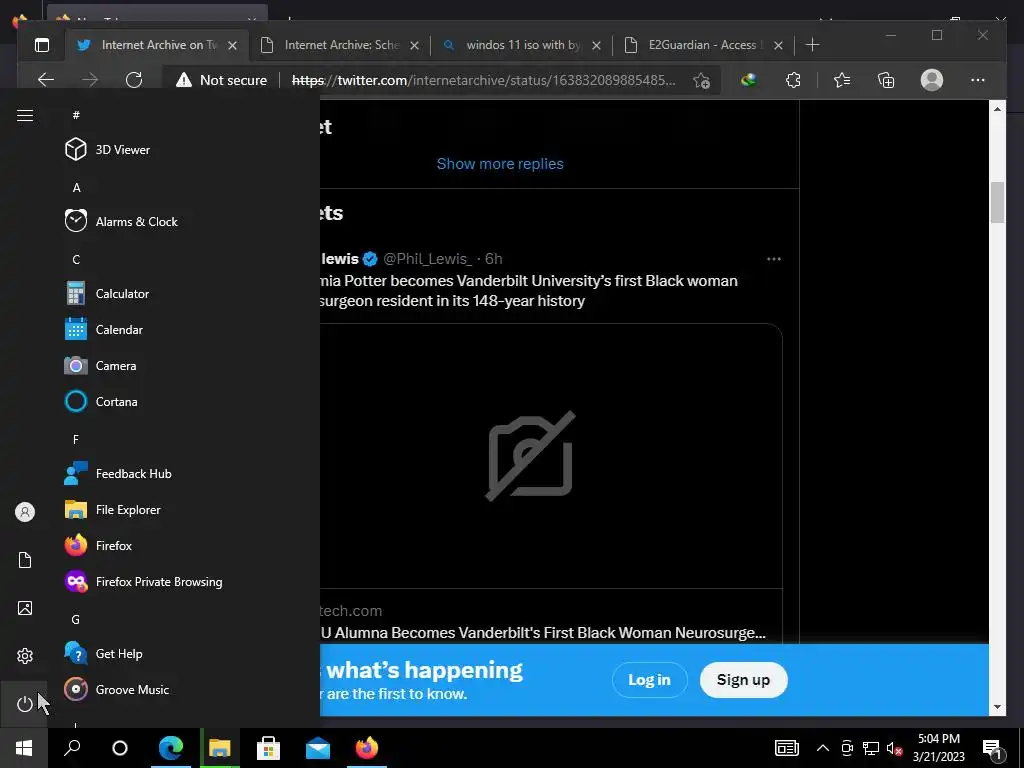Launch the Camera app
This screenshot has width=1024, height=768.
click(x=101, y=366)
